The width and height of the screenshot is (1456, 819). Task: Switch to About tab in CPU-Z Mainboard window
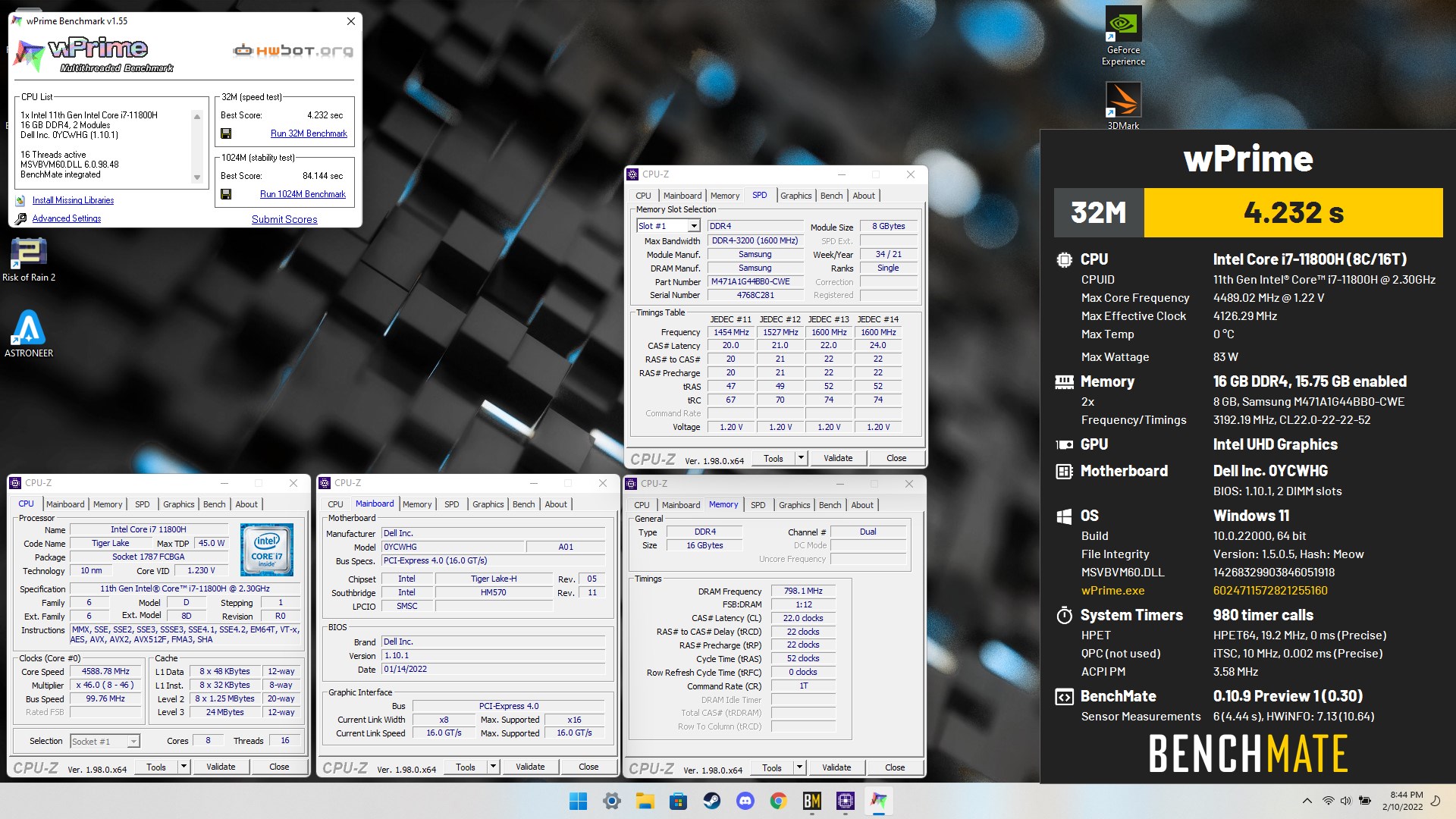click(556, 504)
